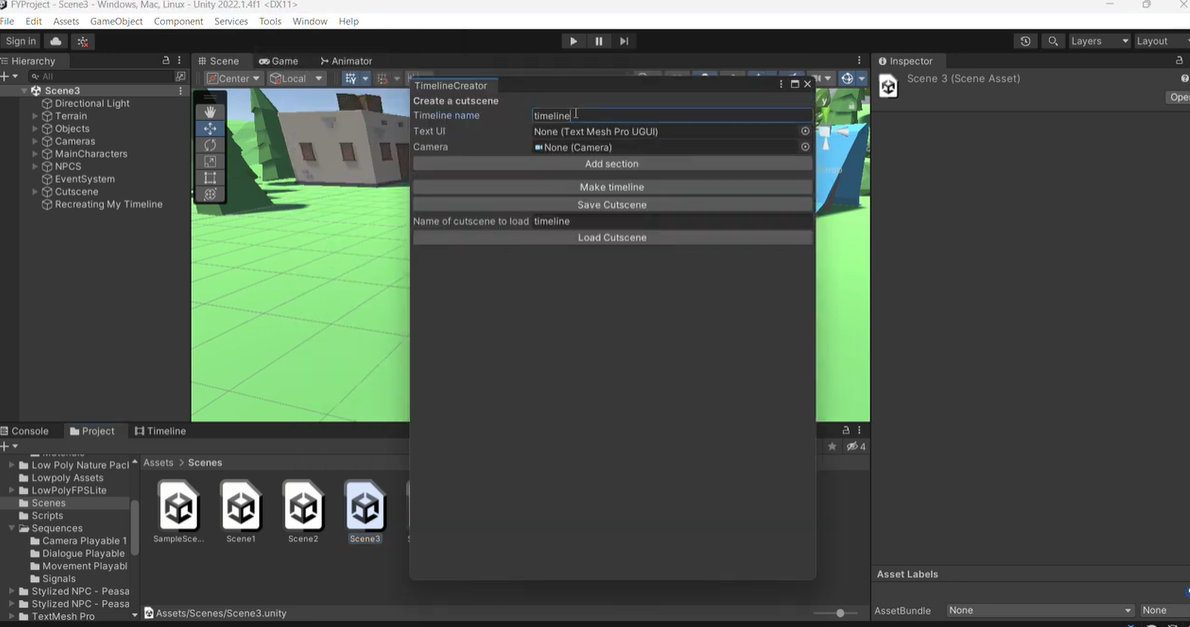Screen dimensions: 1190x627
Task: Click the Save Cutscene button
Action: (x=612, y=205)
